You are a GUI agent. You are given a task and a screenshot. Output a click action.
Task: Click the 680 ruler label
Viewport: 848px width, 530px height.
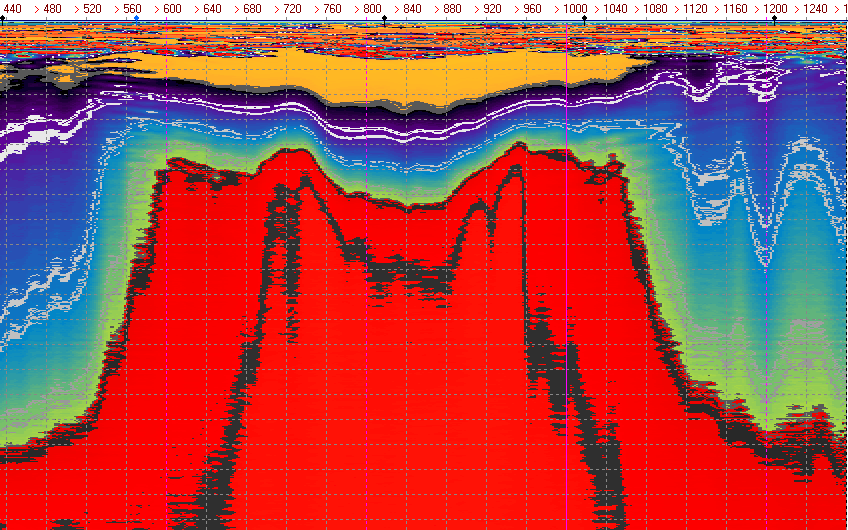252,8
